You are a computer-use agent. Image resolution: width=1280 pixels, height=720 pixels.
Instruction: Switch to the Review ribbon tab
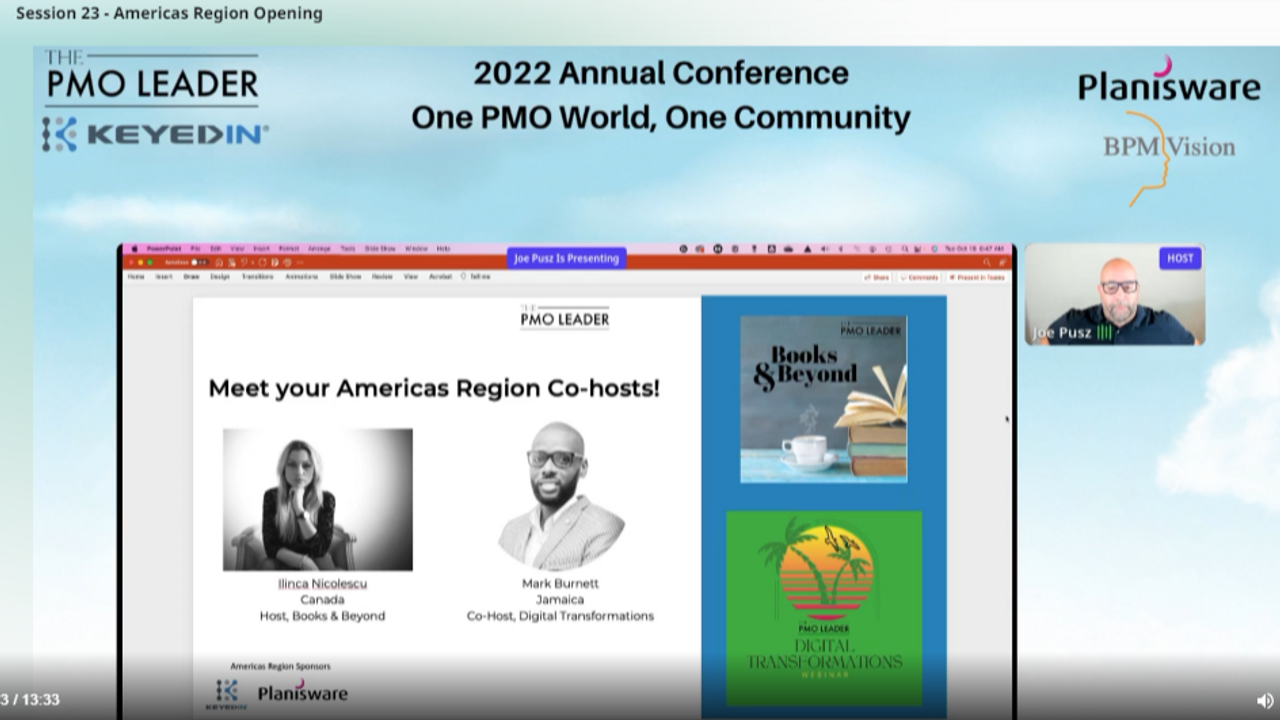[382, 276]
